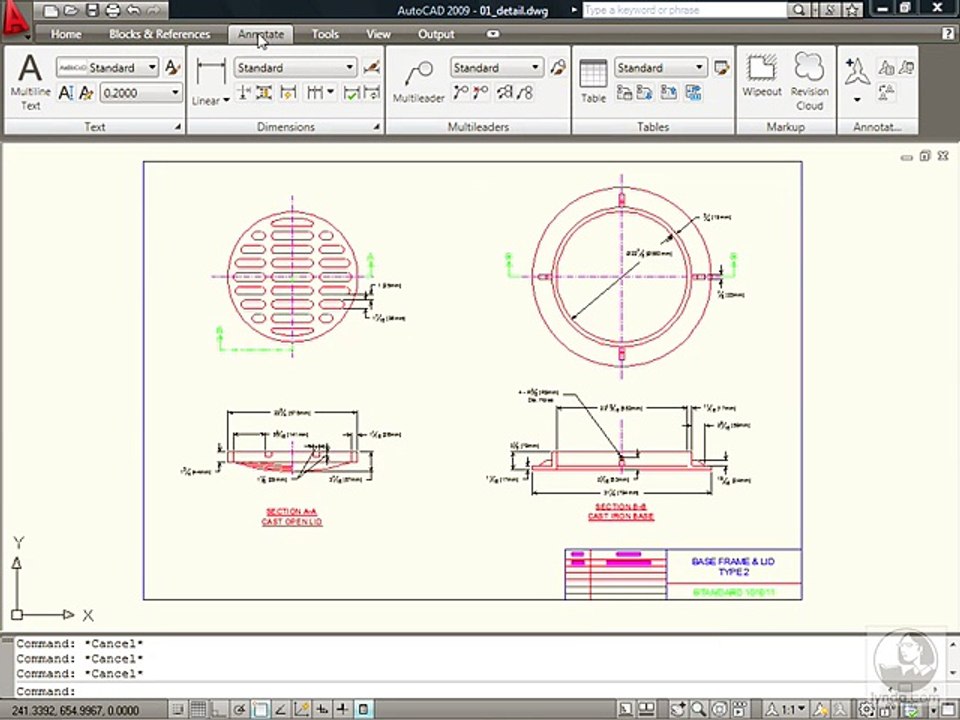Click the keyword search input field
This screenshot has width=960, height=720.
click(x=684, y=10)
